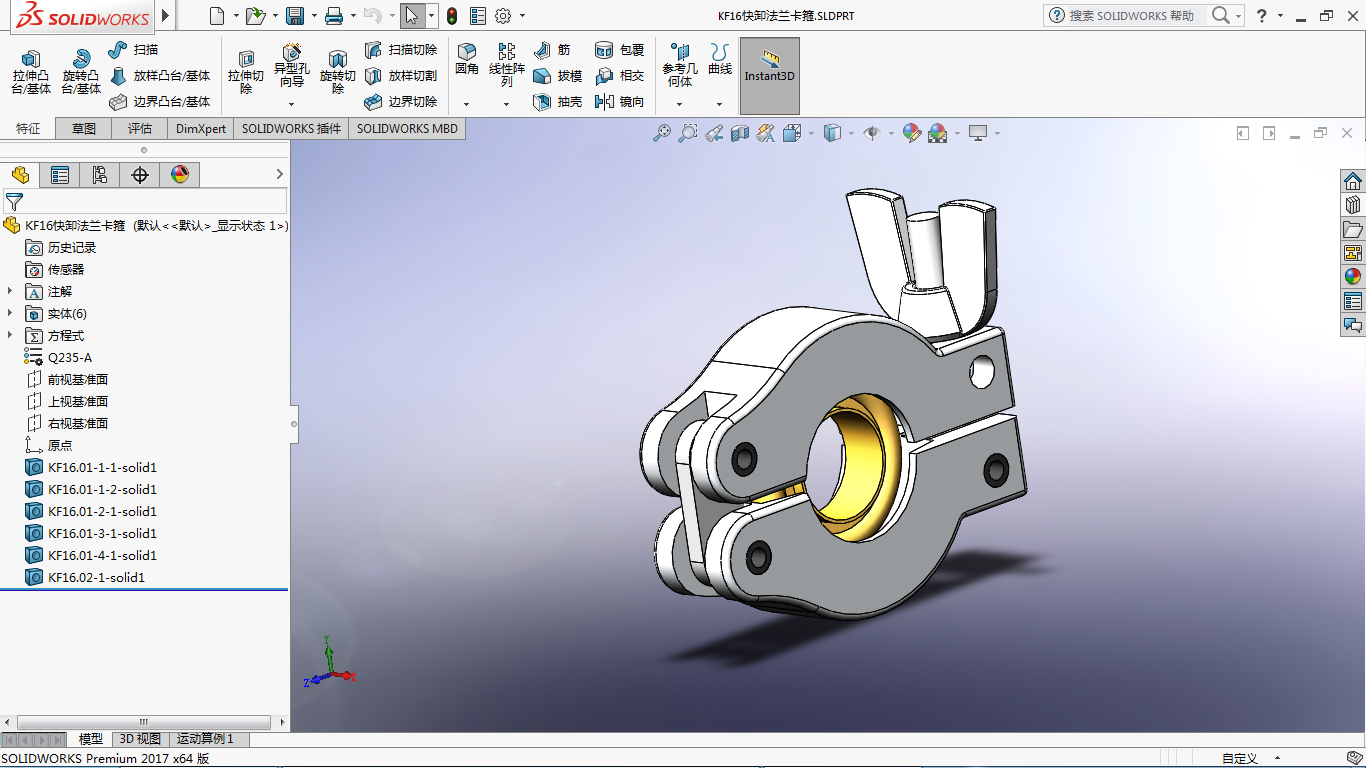Switch to the 草图 sketch tab

coord(84,128)
